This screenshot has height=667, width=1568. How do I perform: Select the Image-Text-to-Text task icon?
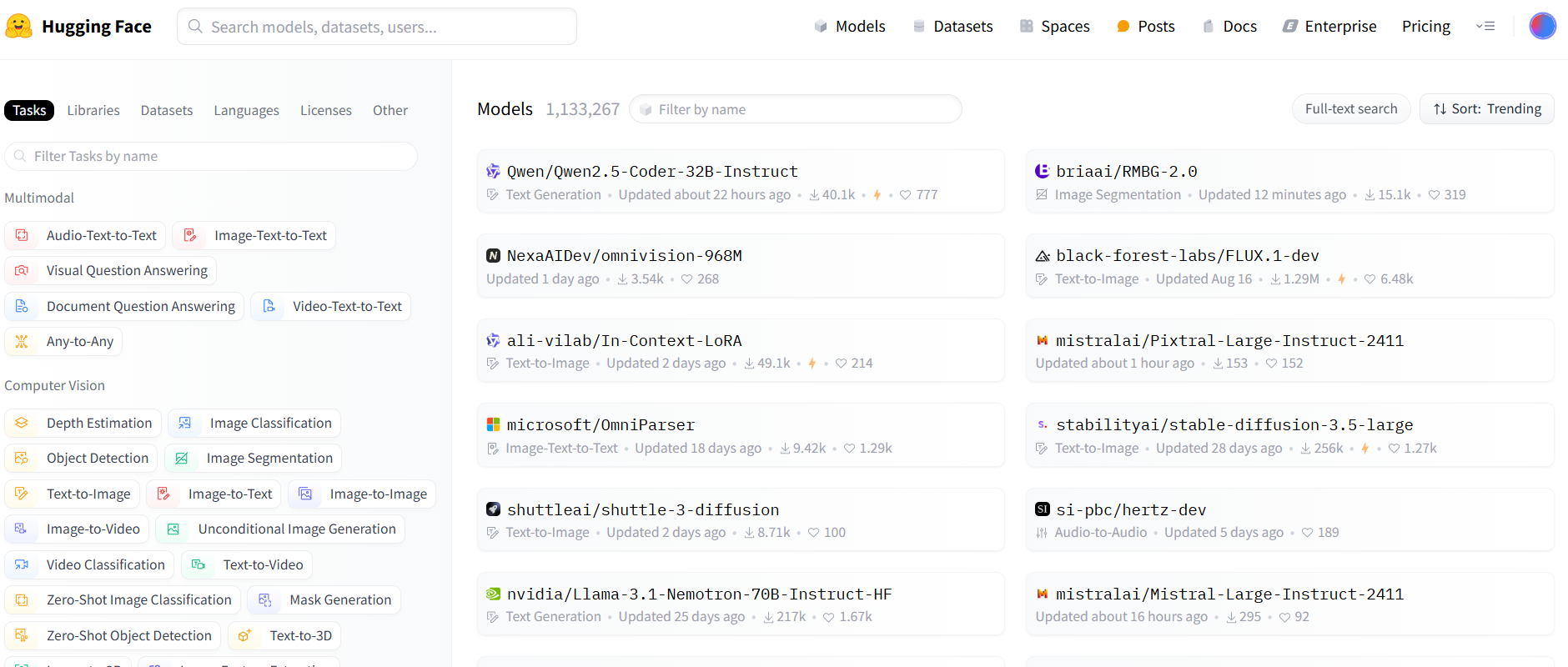pyautogui.click(x=190, y=236)
